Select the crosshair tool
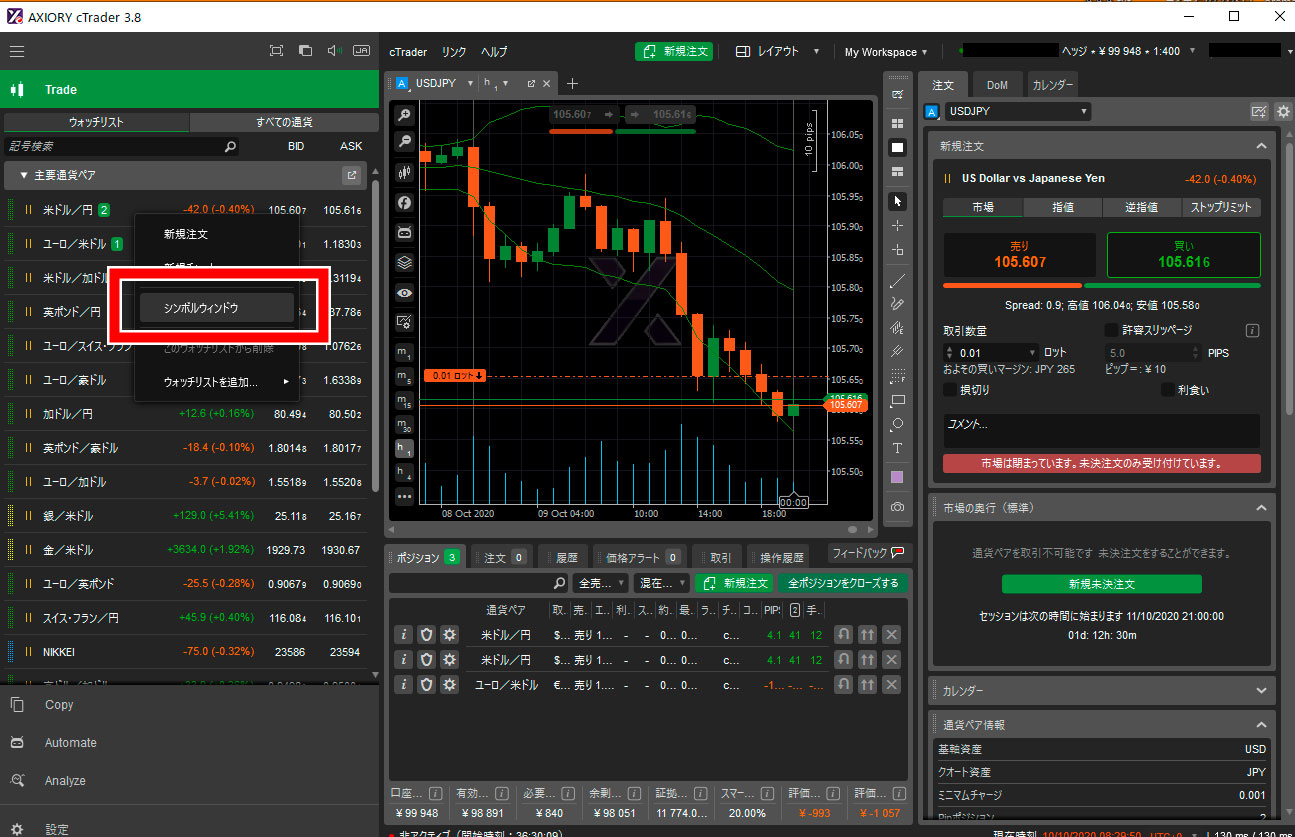The height and width of the screenshot is (837, 1295). coord(897,226)
